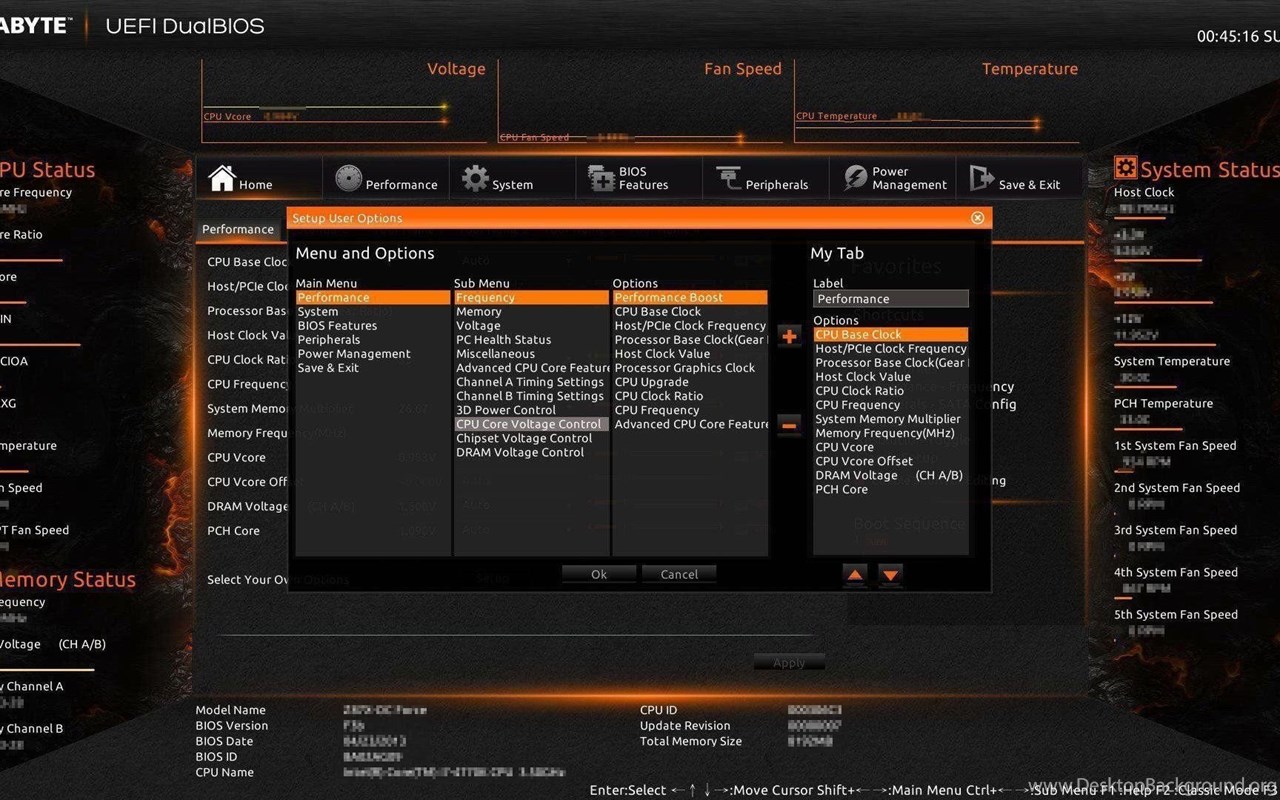Move selected option down with arrow
Screen dimensions: 1280x800
tap(890, 574)
